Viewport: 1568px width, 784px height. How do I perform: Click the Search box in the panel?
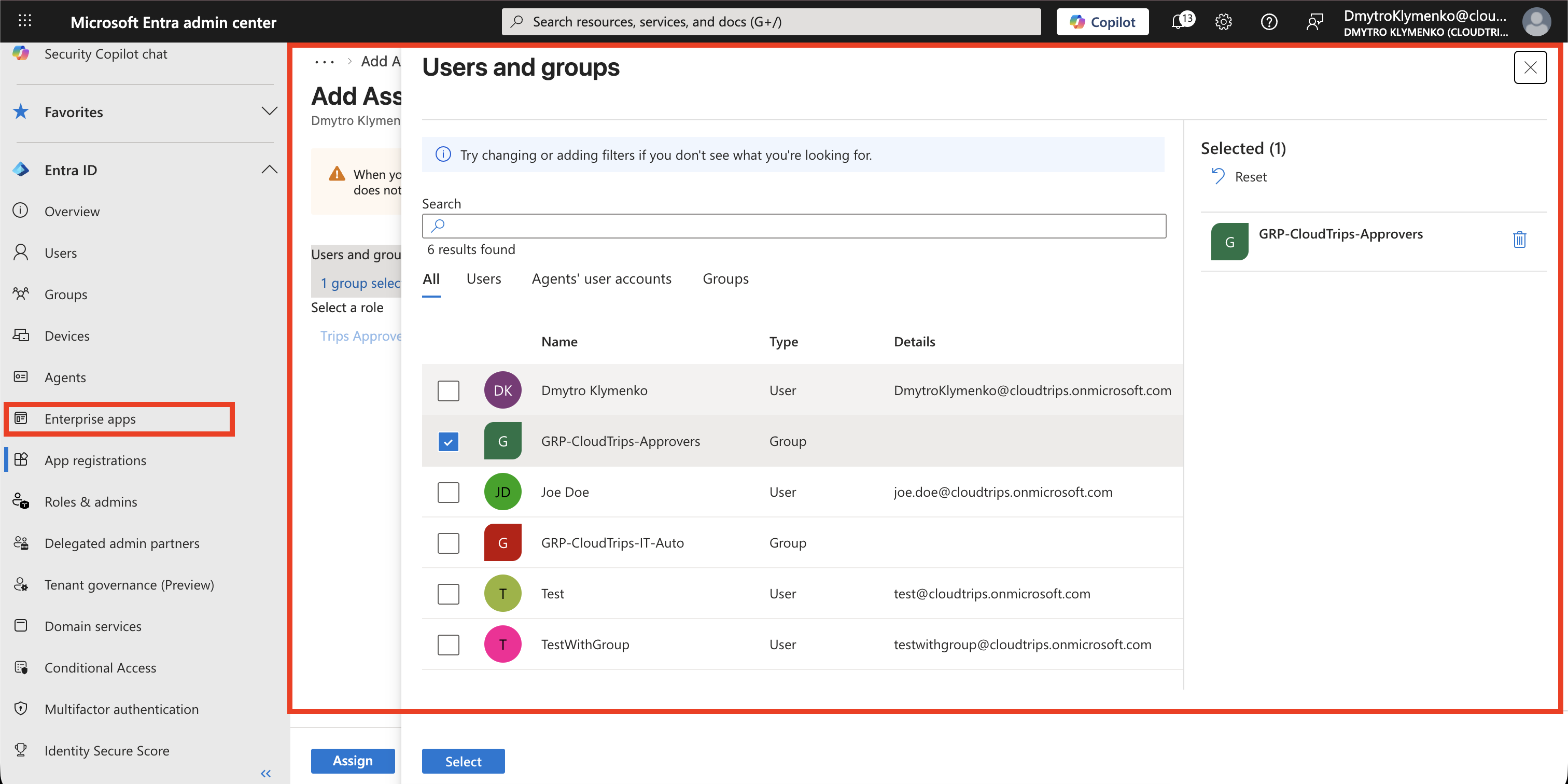coord(794,226)
